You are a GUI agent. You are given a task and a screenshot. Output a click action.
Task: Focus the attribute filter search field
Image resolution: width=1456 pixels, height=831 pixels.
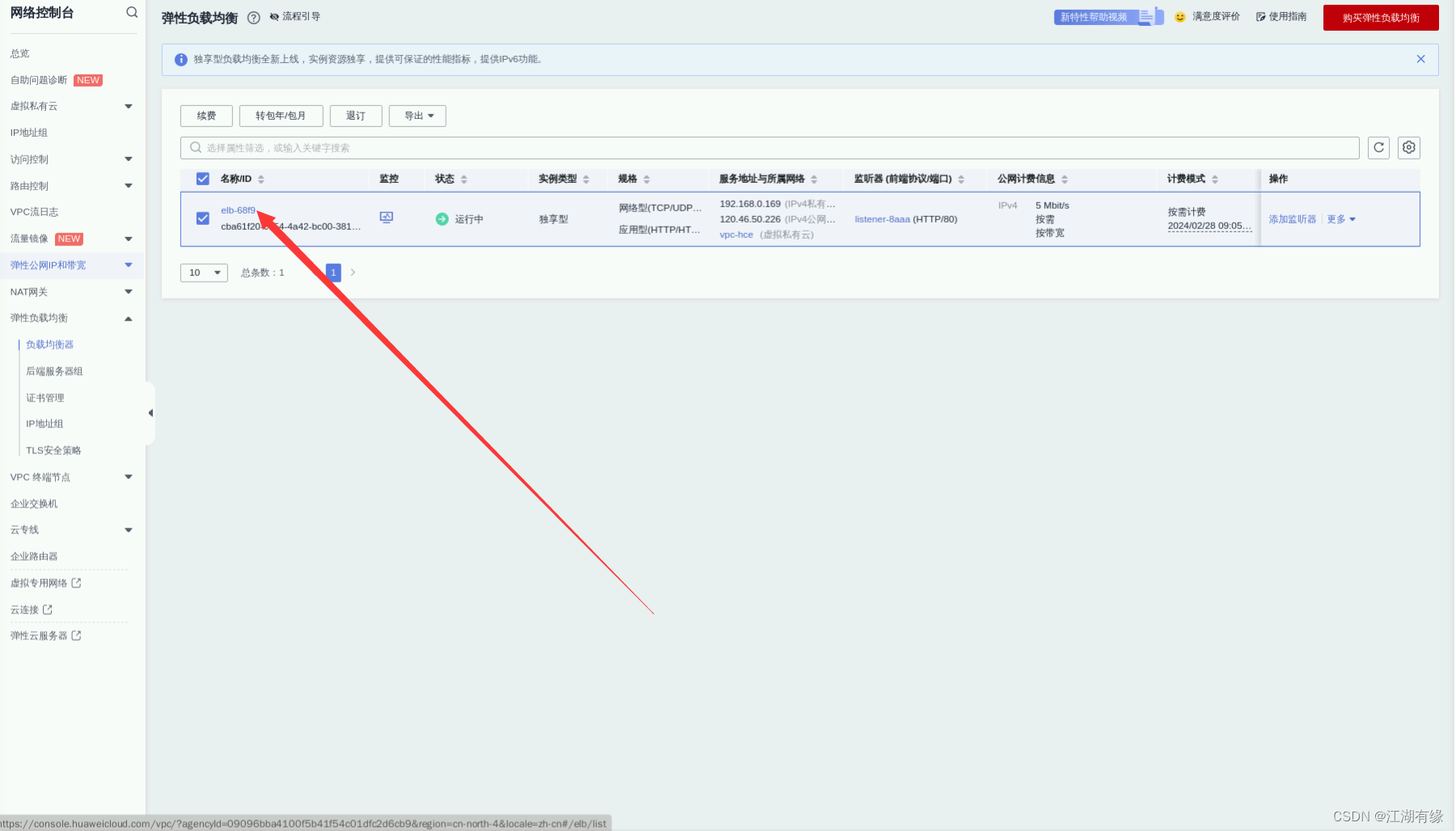[769, 148]
